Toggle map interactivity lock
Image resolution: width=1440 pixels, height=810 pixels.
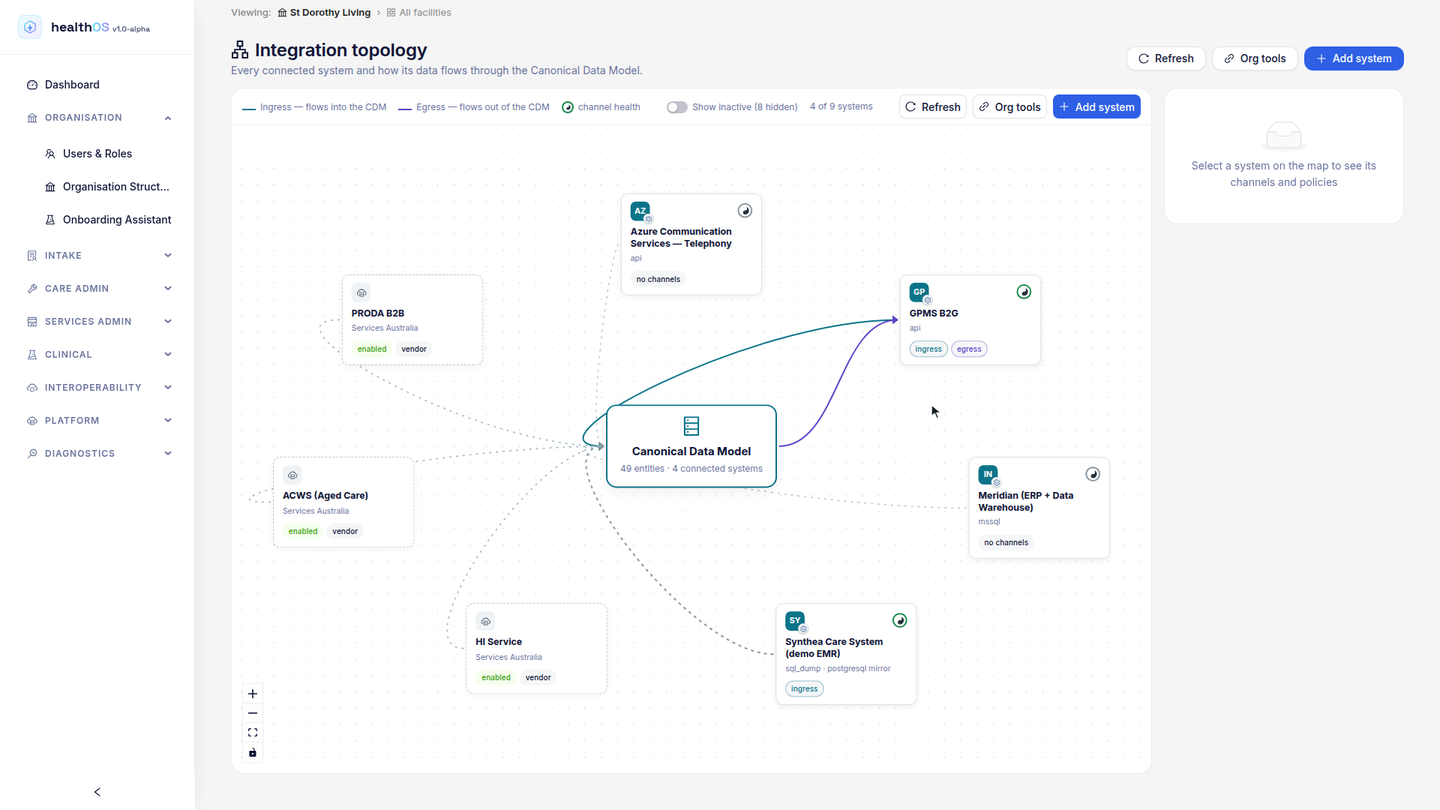tap(253, 753)
